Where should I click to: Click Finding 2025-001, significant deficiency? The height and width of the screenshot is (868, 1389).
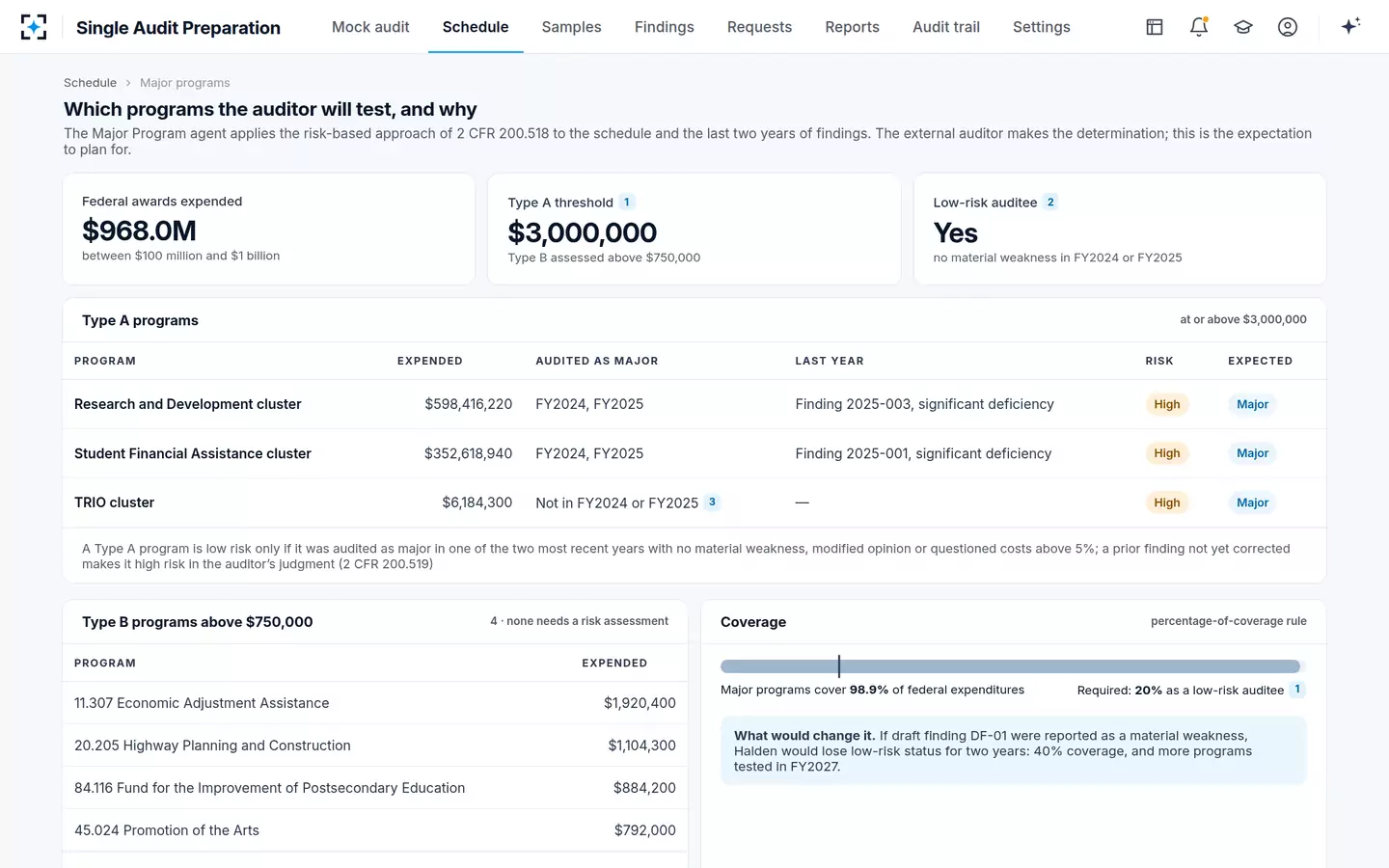923,453
